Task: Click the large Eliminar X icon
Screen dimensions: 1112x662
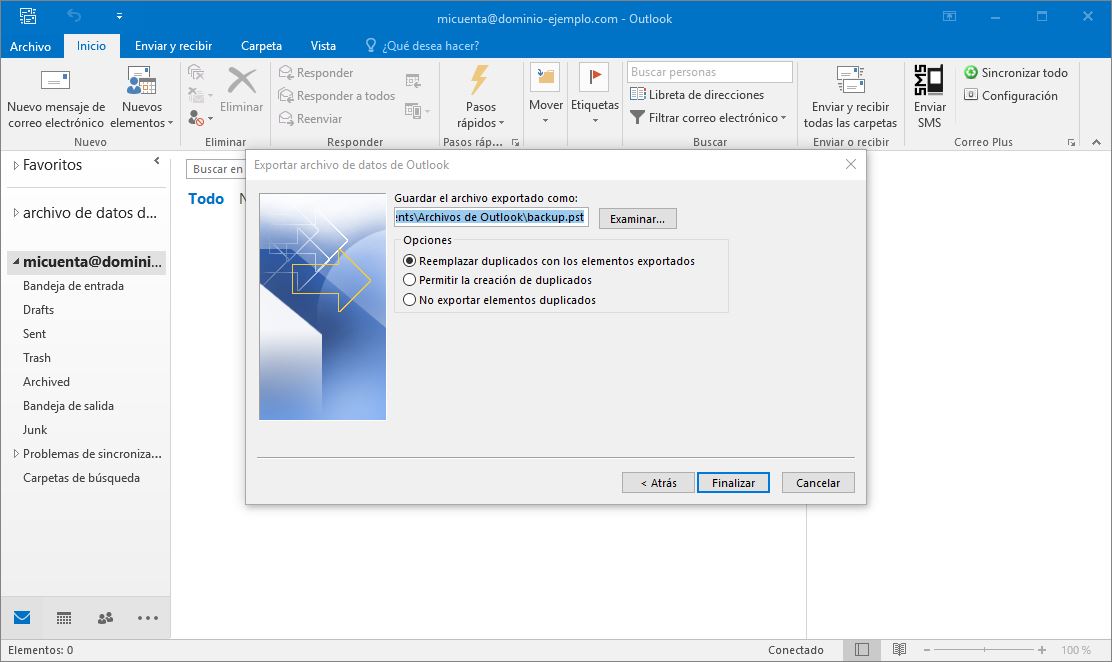Action: pos(242,80)
